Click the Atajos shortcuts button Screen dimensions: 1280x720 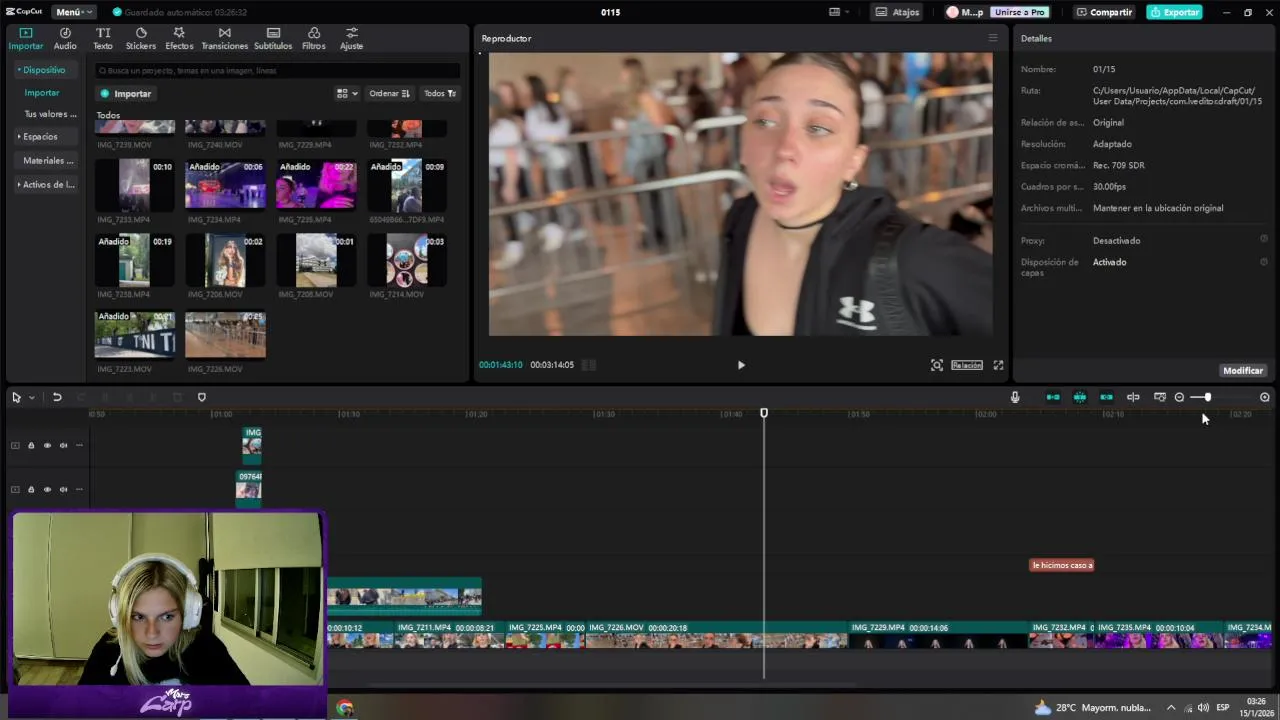tap(897, 12)
